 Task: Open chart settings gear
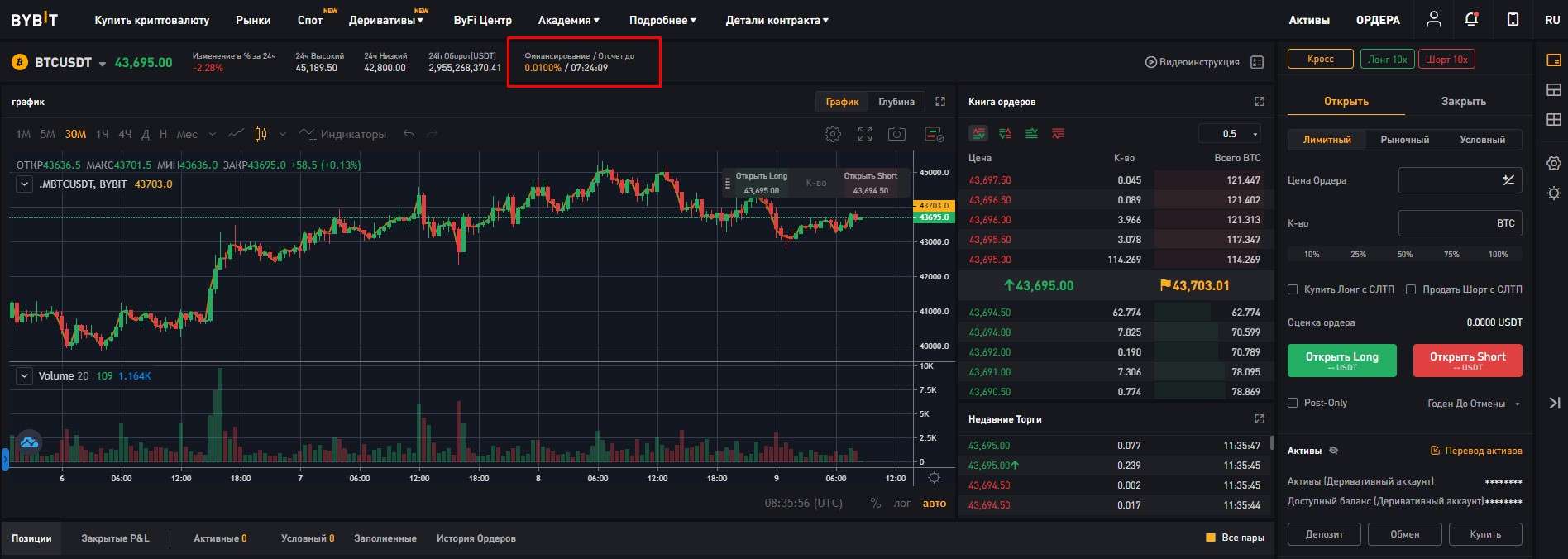pos(833,134)
